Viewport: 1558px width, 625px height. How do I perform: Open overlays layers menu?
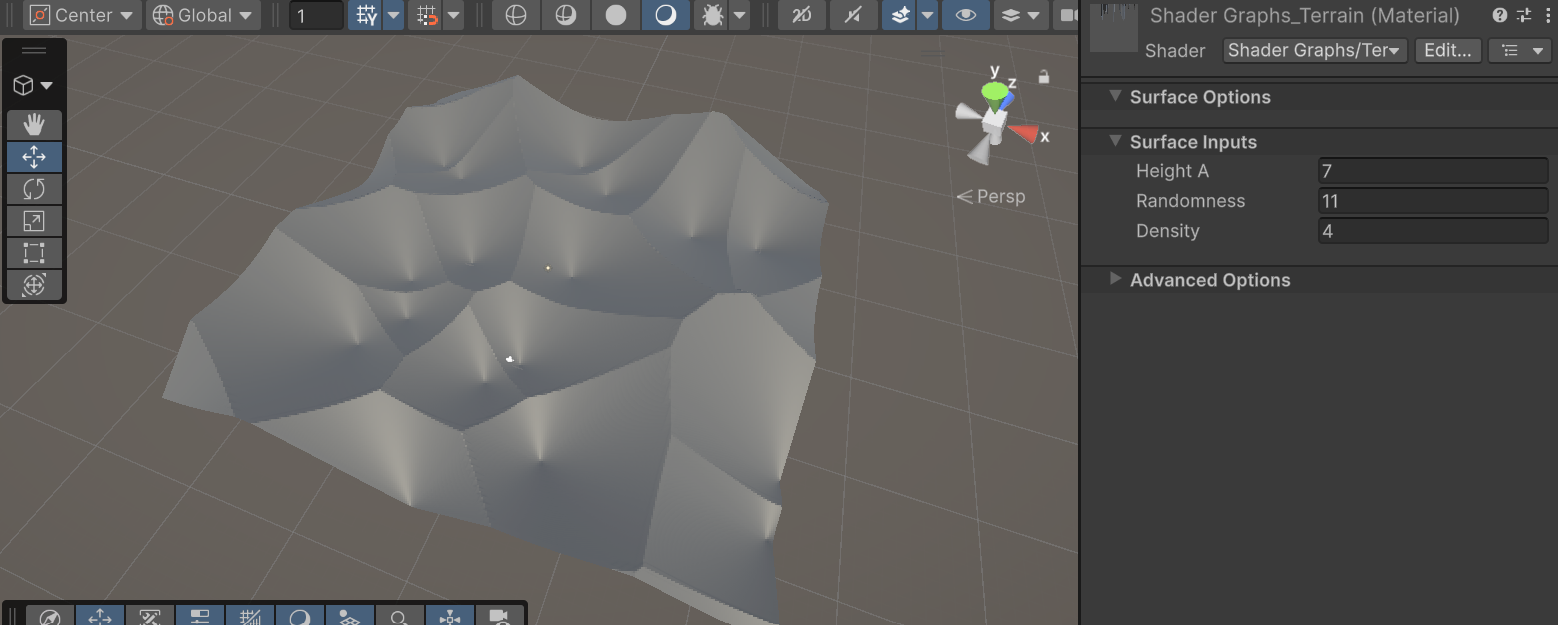(1021, 15)
